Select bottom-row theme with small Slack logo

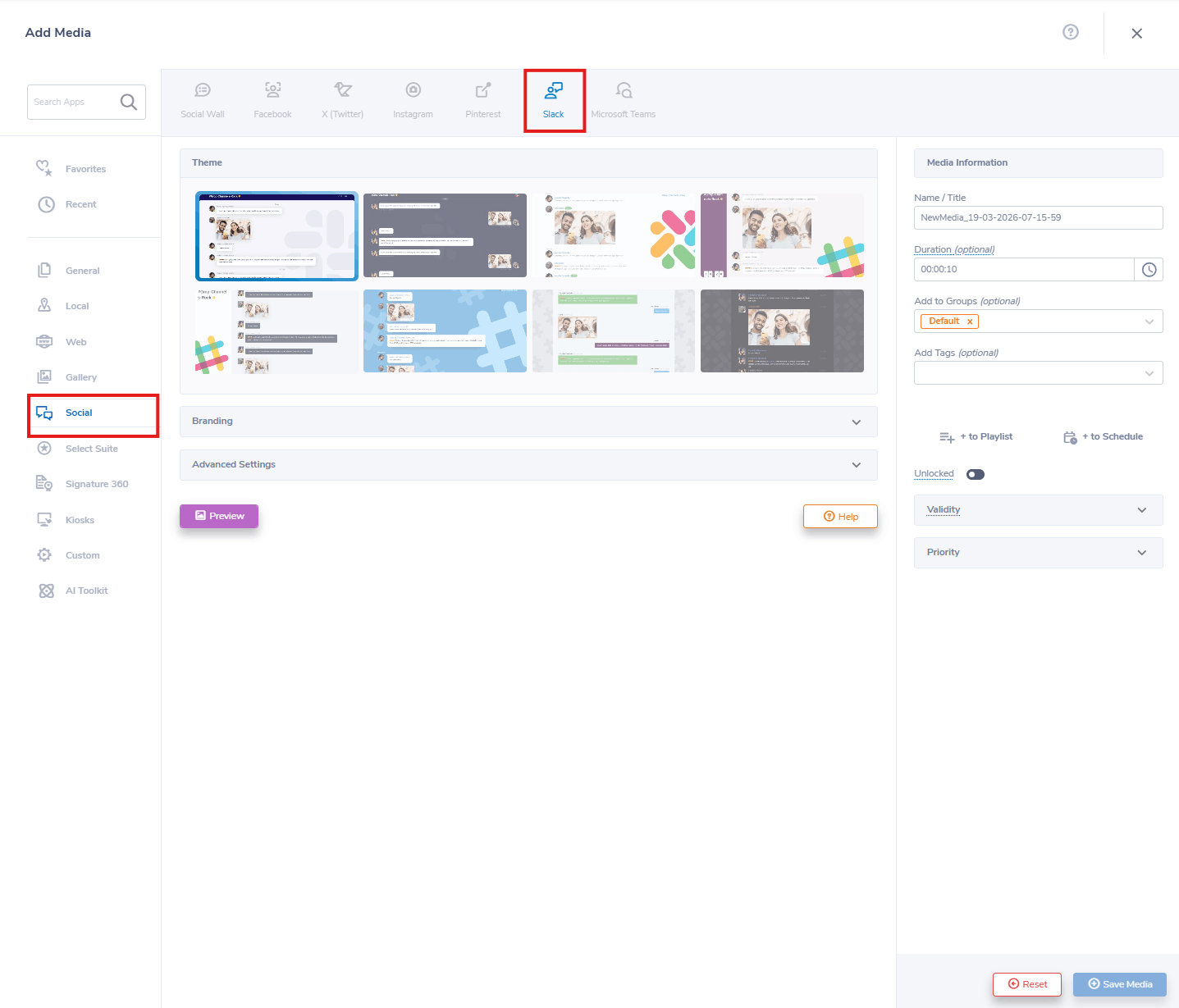coord(276,331)
